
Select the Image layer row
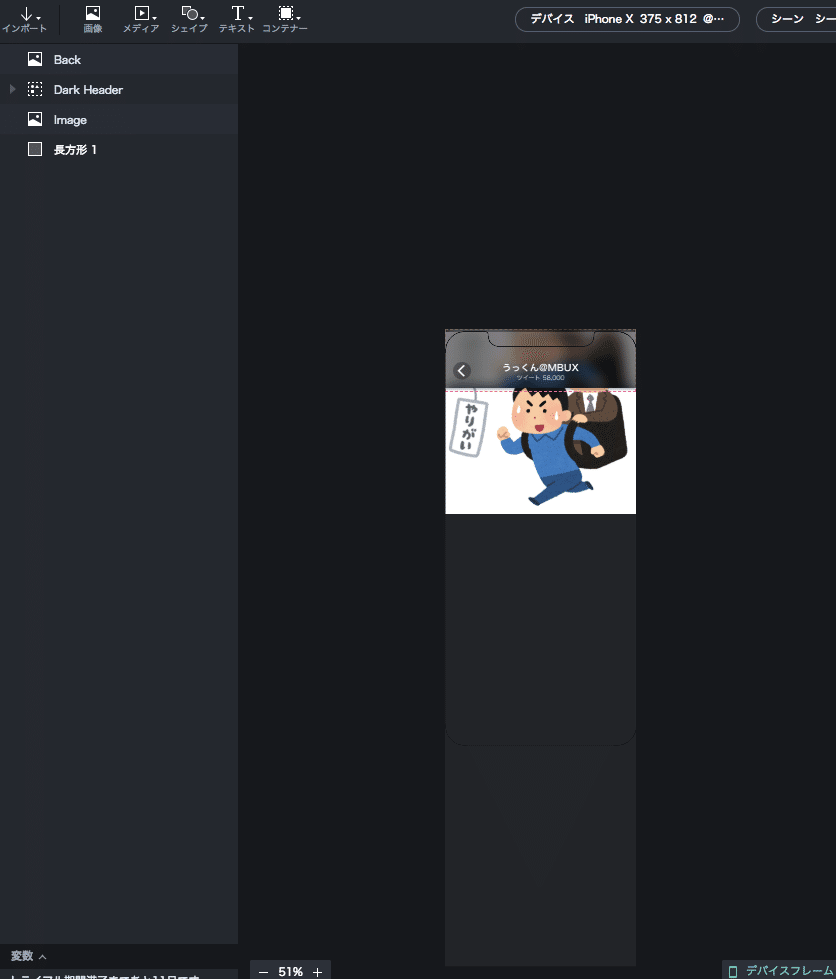coord(119,119)
